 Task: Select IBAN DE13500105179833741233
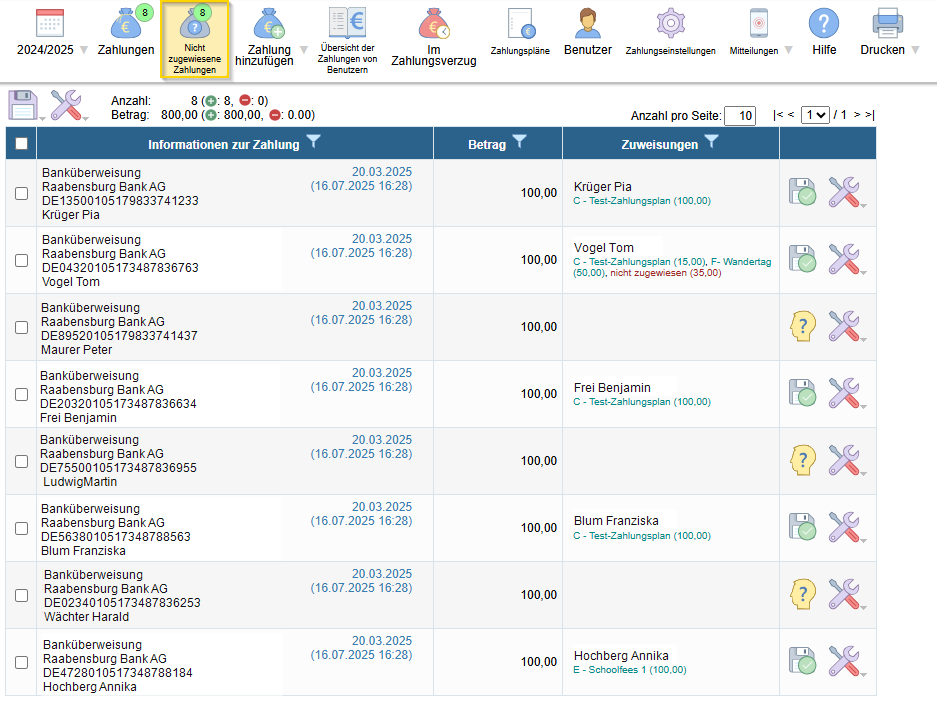pos(120,201)
